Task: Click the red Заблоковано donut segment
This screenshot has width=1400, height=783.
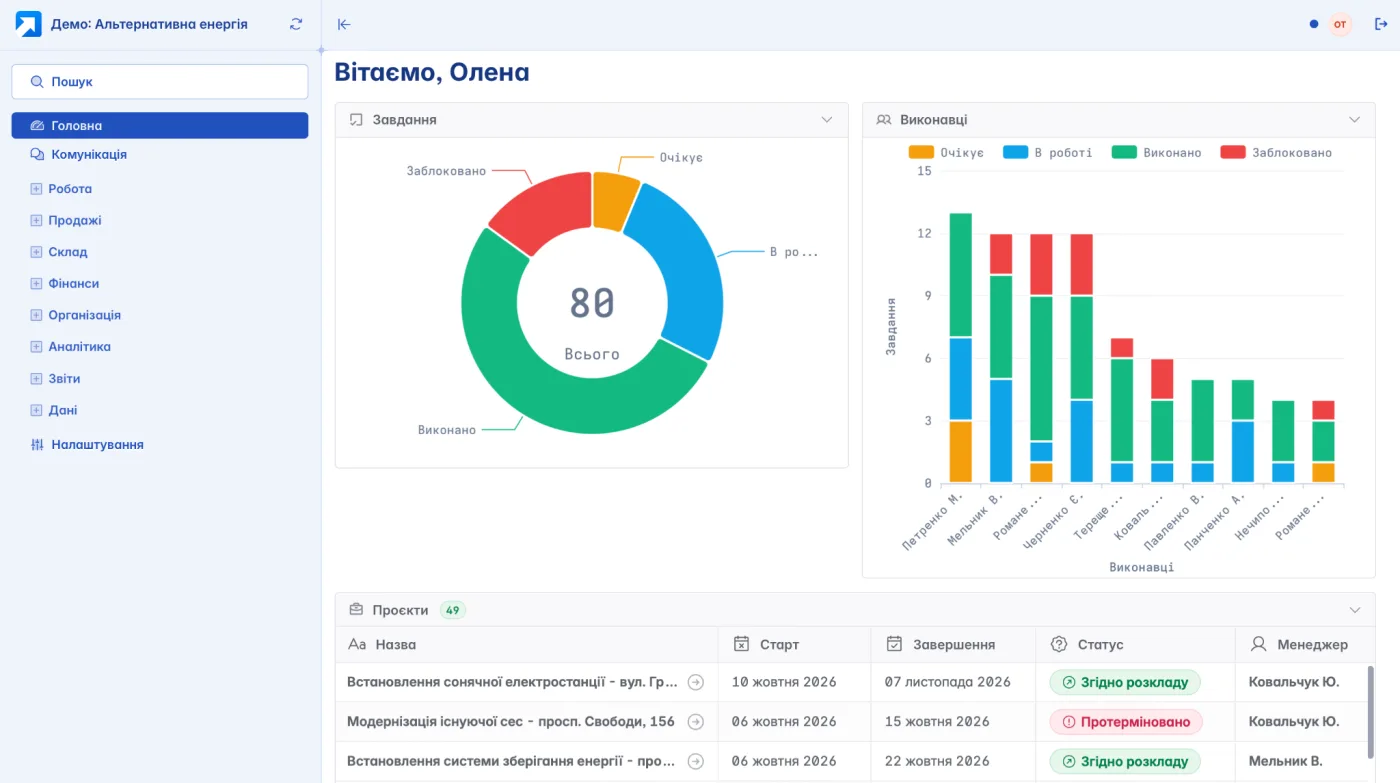Action: point(548,208)
